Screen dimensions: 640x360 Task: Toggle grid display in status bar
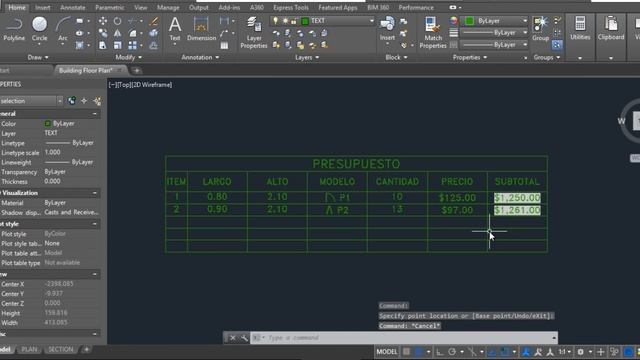407,352
